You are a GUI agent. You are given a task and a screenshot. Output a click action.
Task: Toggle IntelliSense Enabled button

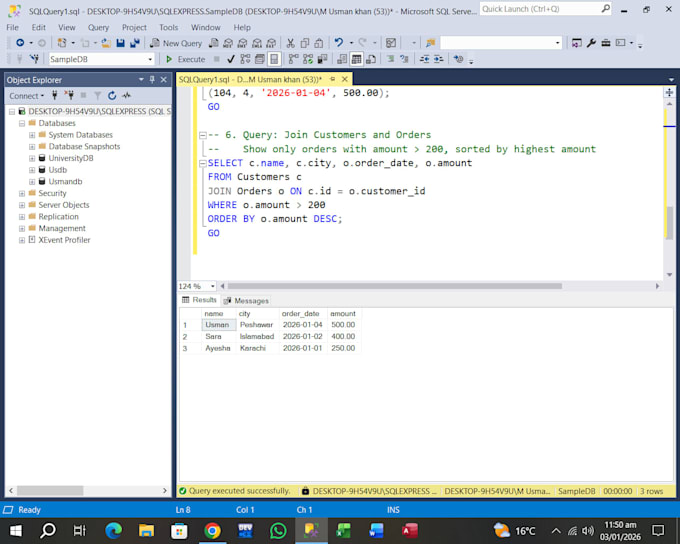274,59
